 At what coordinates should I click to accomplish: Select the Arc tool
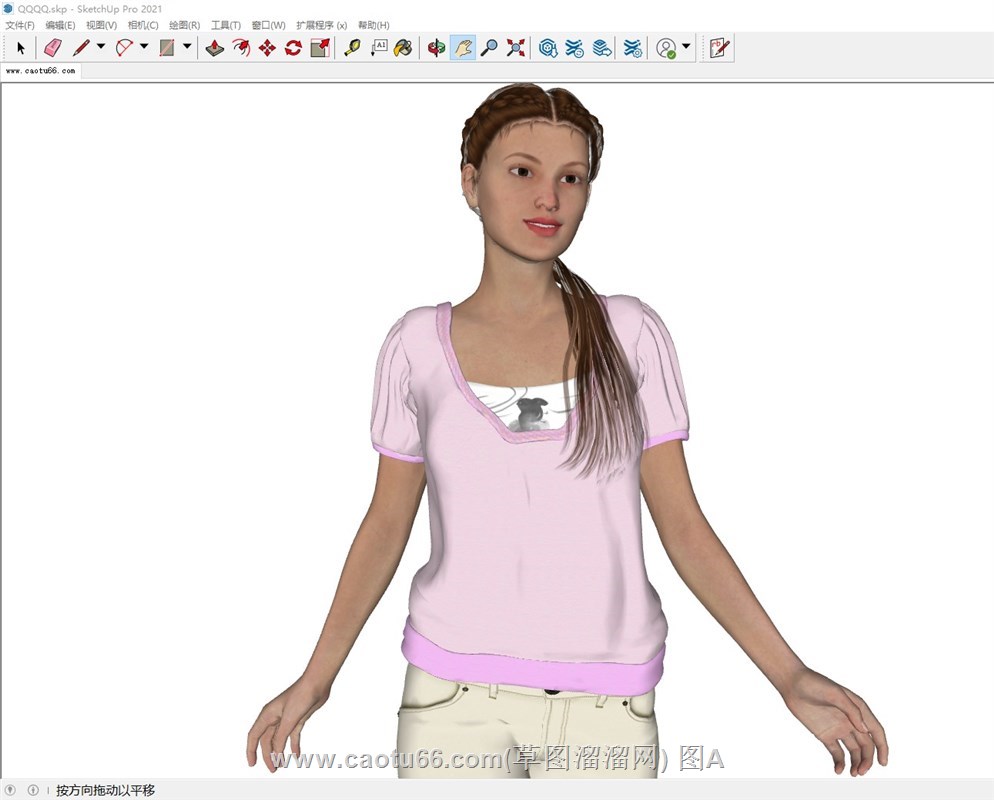(124, 48)
